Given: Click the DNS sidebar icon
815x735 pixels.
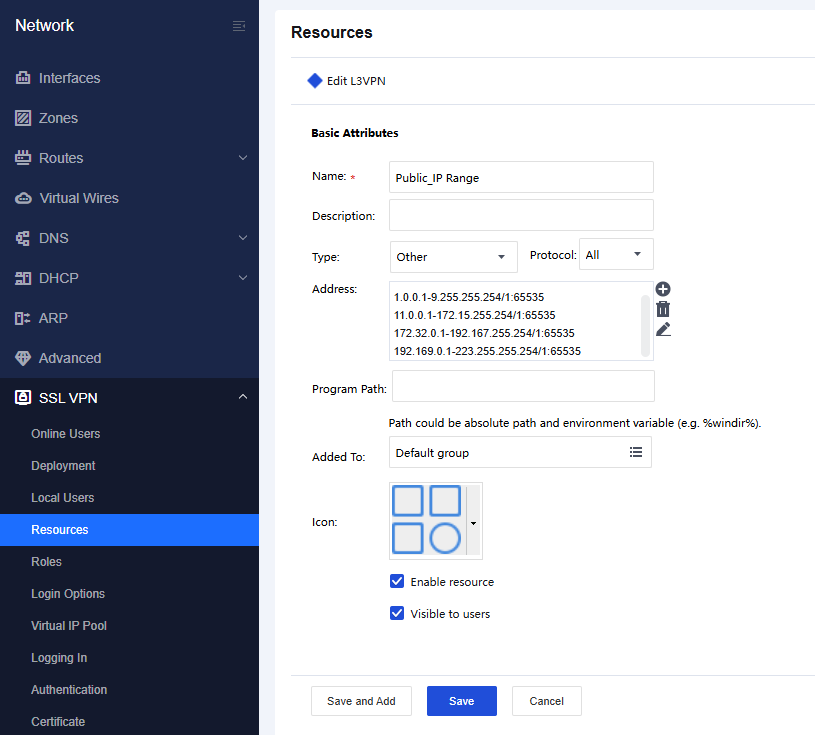Looking at the screenshot, I should pos(23,238).
